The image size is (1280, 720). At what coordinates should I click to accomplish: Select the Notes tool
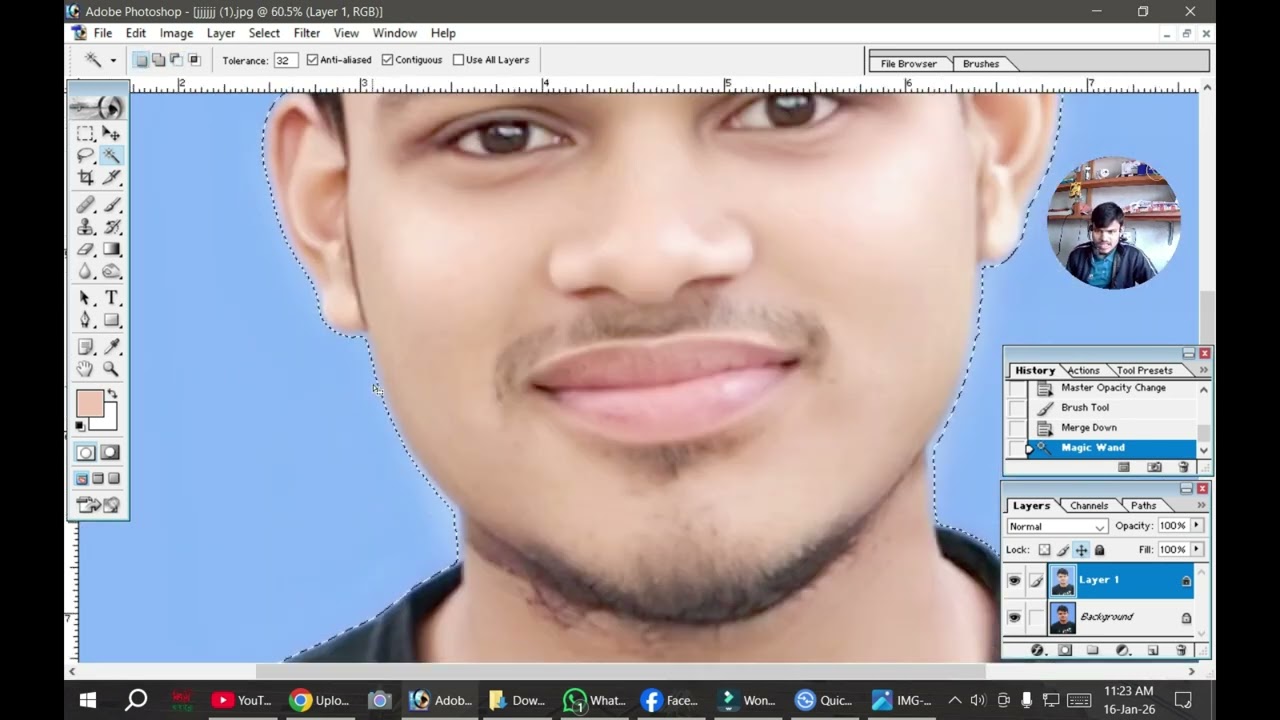tap(86, 347)
